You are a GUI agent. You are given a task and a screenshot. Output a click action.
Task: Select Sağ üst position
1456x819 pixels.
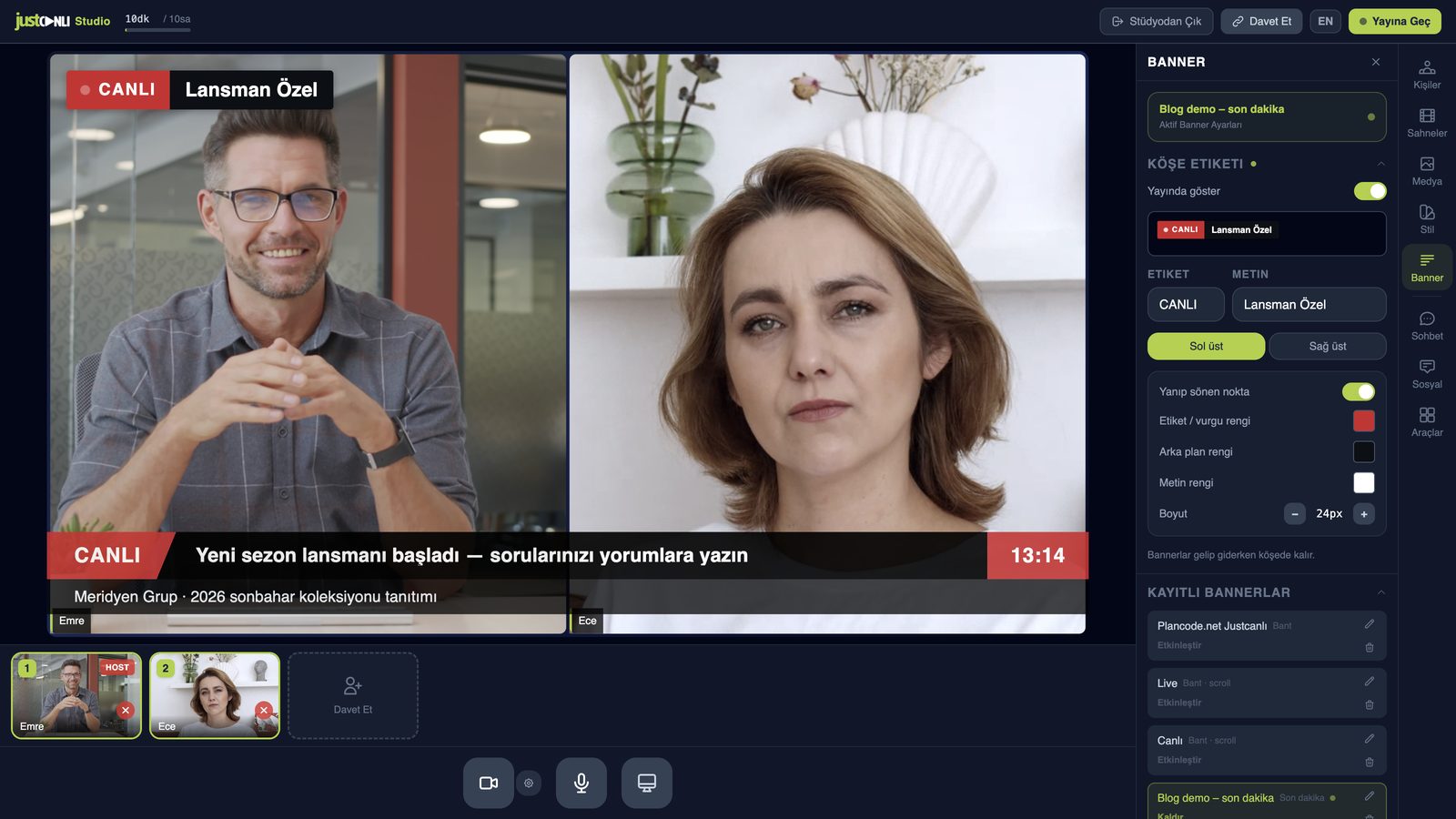click(x=1328, y=346)
